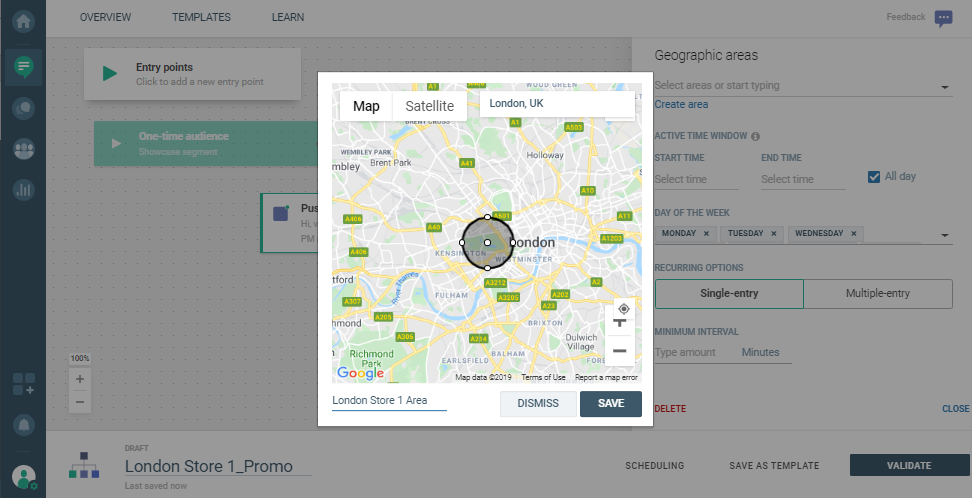Image resolution: width=972 pixels, height=498 pixels.
Task: Click the One-time audience block
Action: 206,144
